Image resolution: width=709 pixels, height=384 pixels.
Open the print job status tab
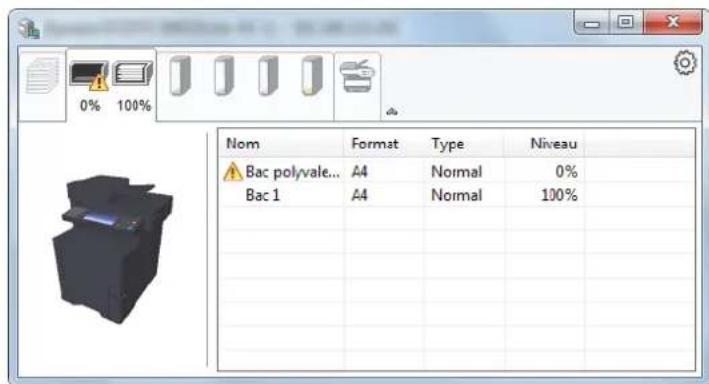(x=42, y=86)
